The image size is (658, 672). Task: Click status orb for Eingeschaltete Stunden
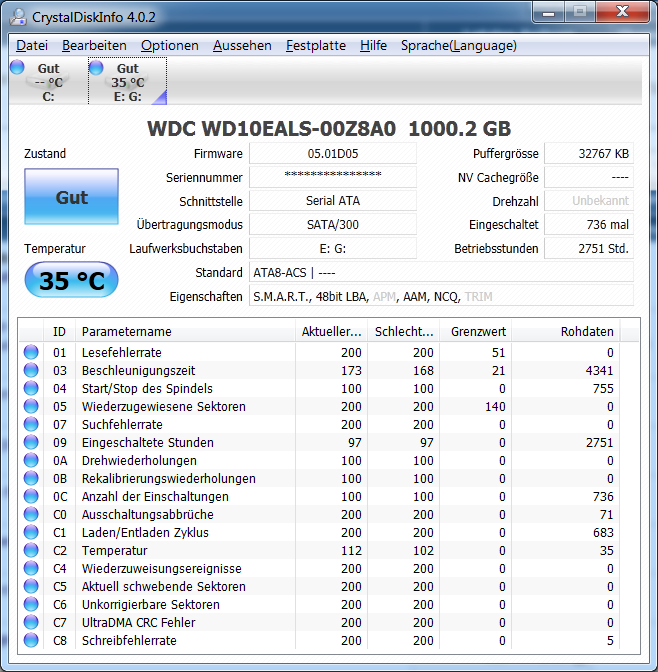[x=31, y=442]
